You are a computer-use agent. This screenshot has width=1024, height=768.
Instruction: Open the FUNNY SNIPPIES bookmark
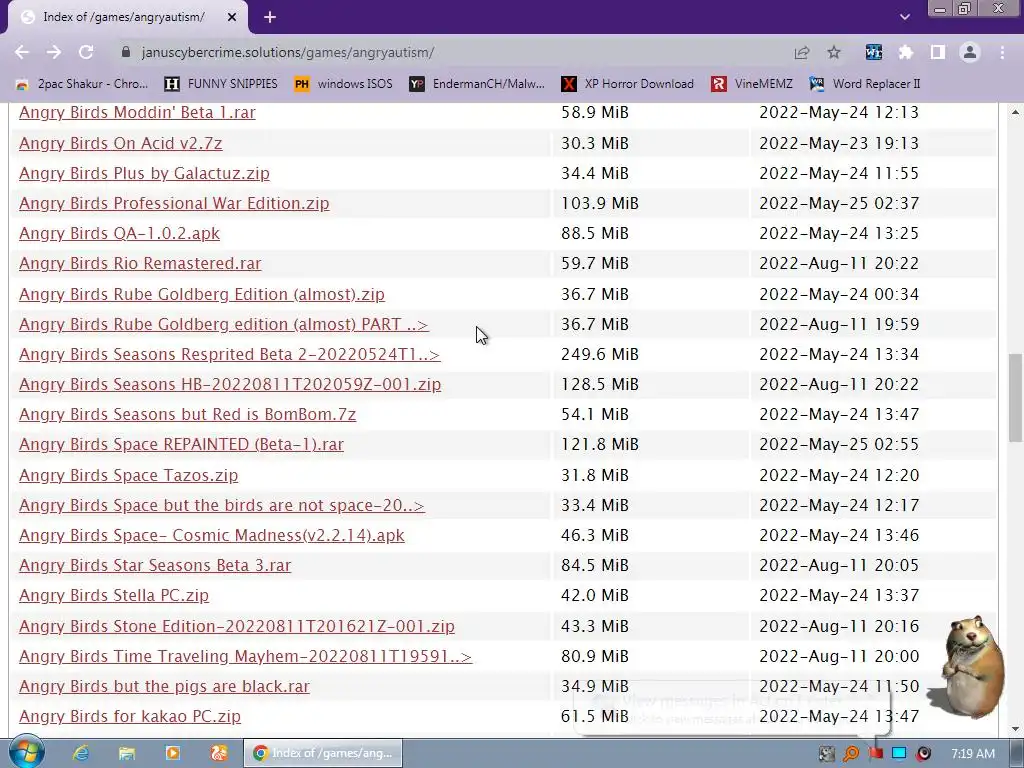pyautogui.click(x=221, y=84)
